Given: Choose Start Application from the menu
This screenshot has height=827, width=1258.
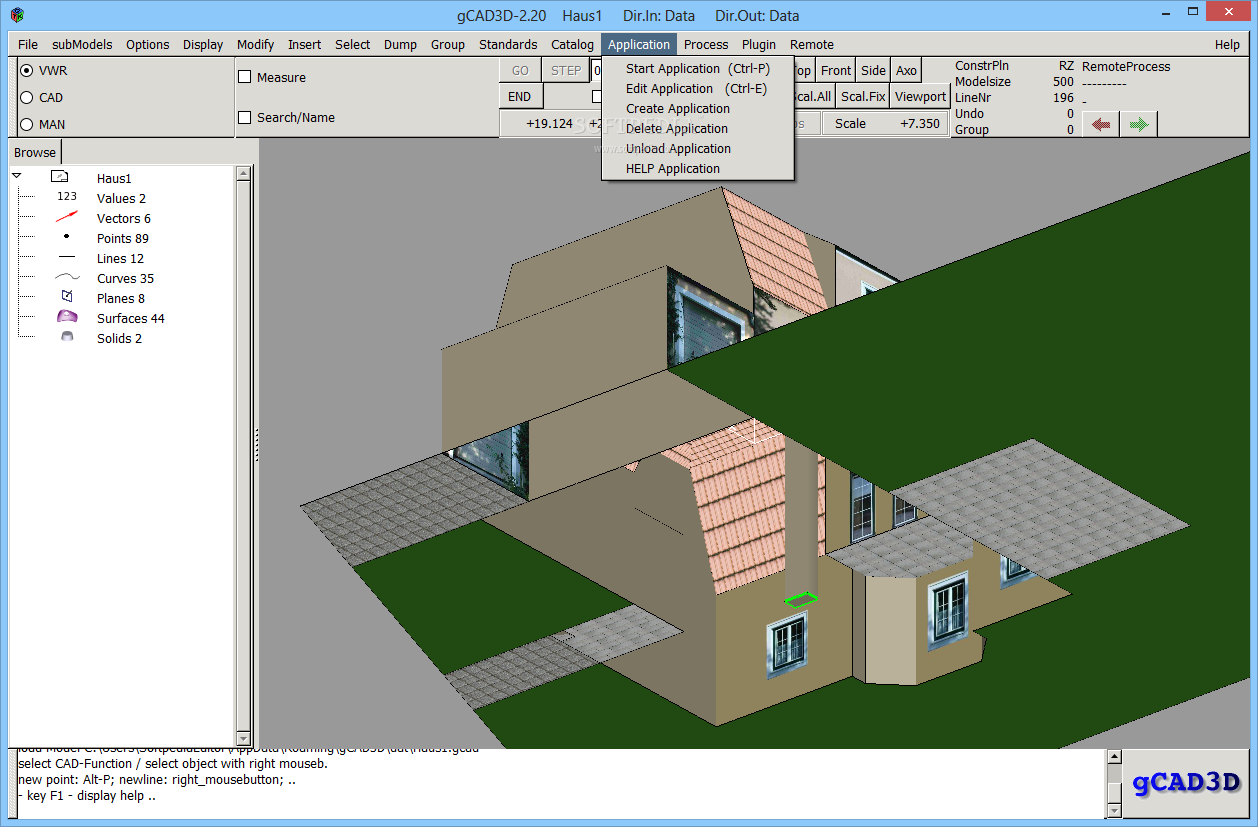Looking at the screenshot, I should (698, 68).
